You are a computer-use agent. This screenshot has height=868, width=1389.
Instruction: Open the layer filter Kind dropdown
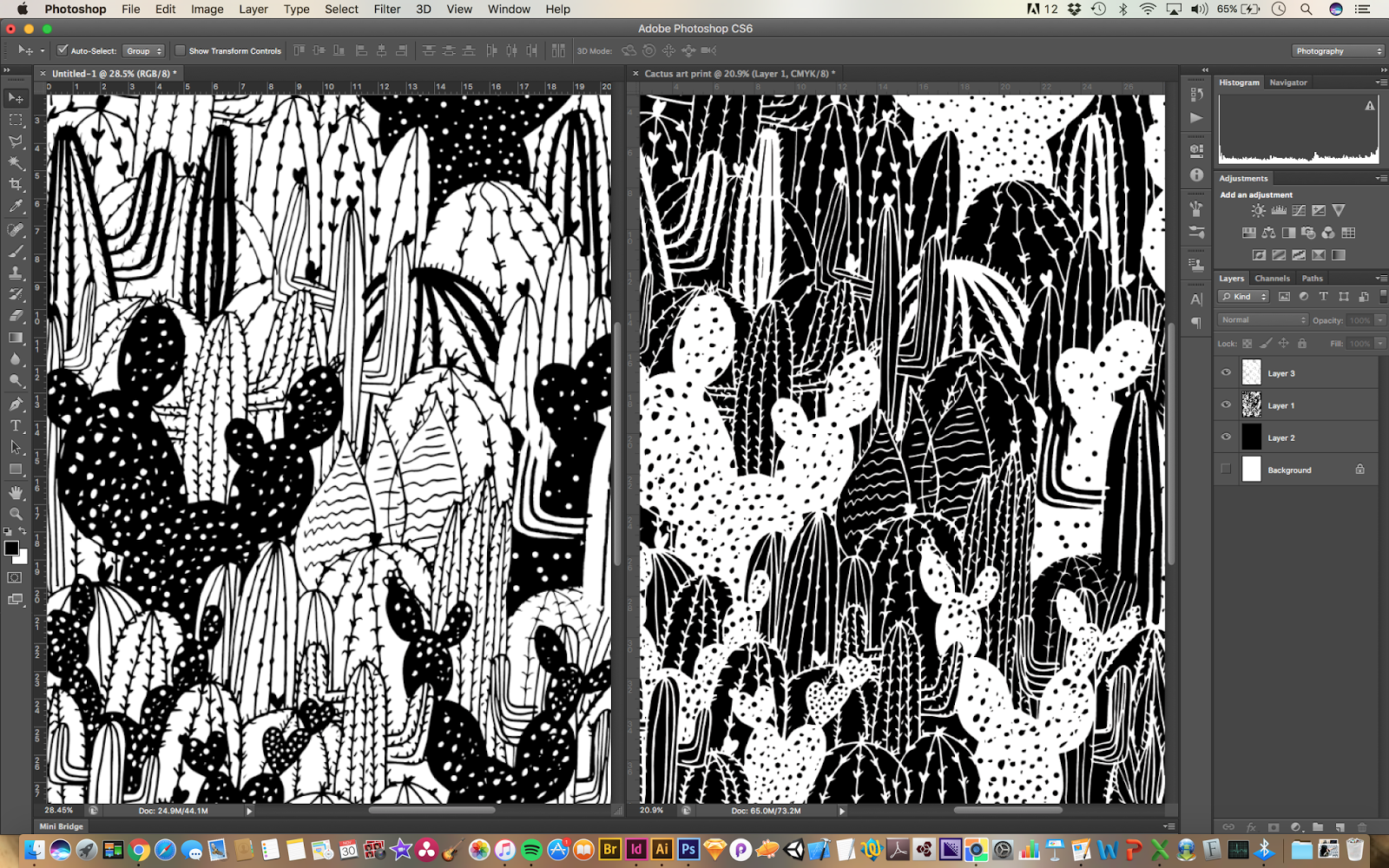coord(1244,297)
